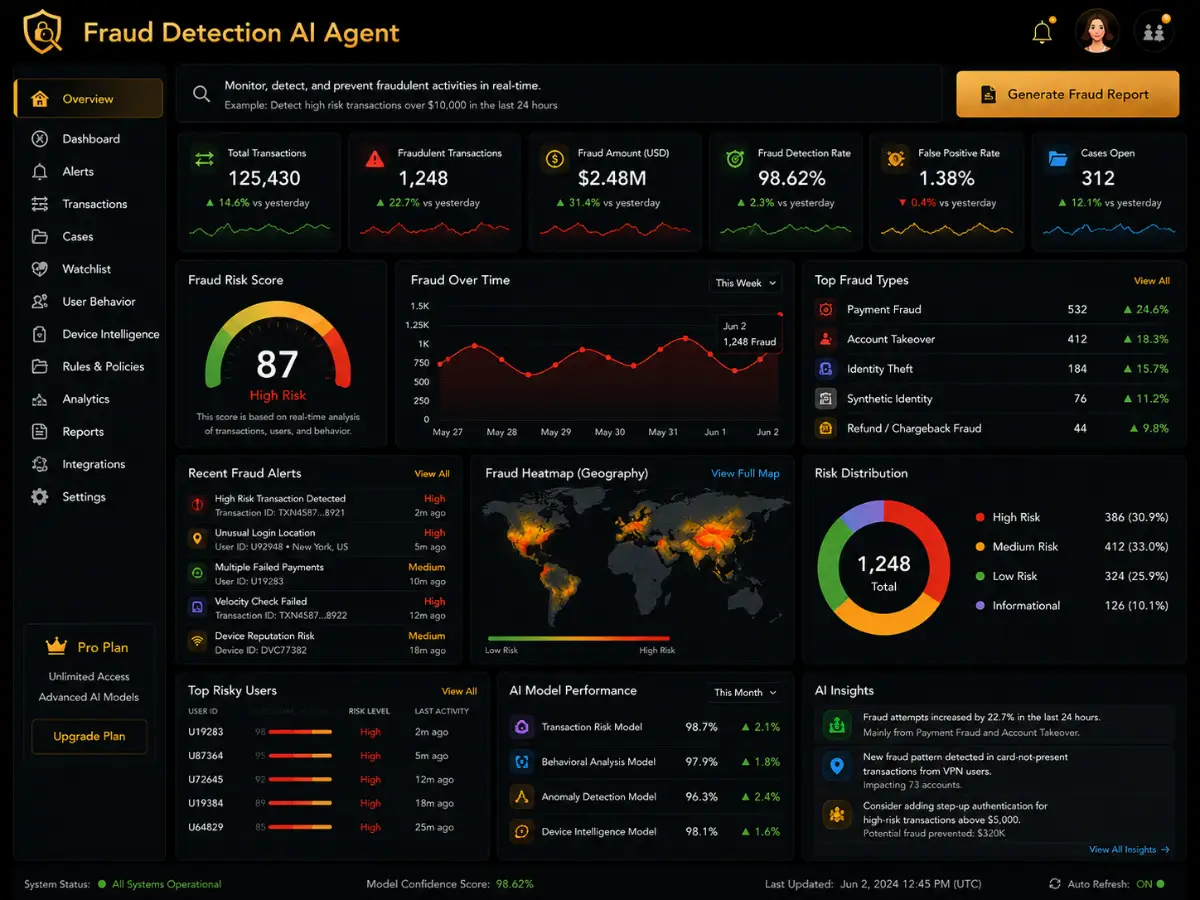Click the Account Takeover type icon
Image resolution: width=1200 pixels, height=900 pixels.
click(826, 339)
